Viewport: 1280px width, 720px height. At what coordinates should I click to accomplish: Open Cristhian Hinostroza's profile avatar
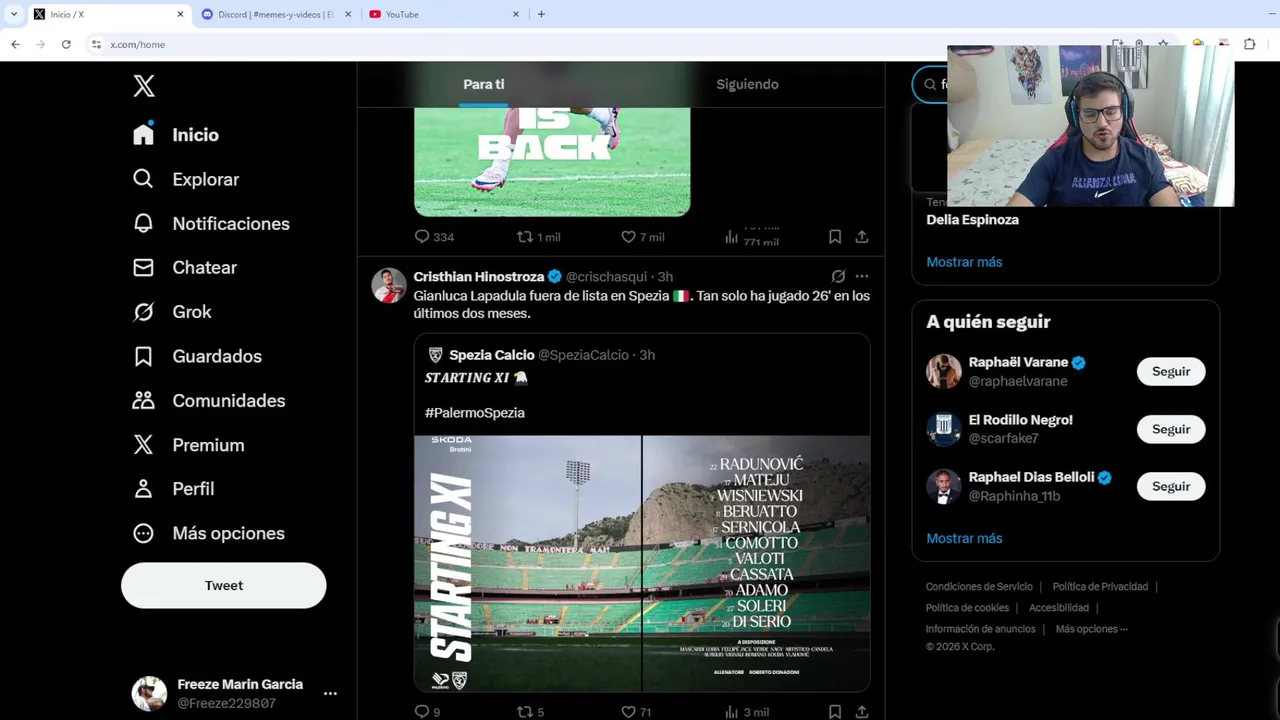point(389,285)
